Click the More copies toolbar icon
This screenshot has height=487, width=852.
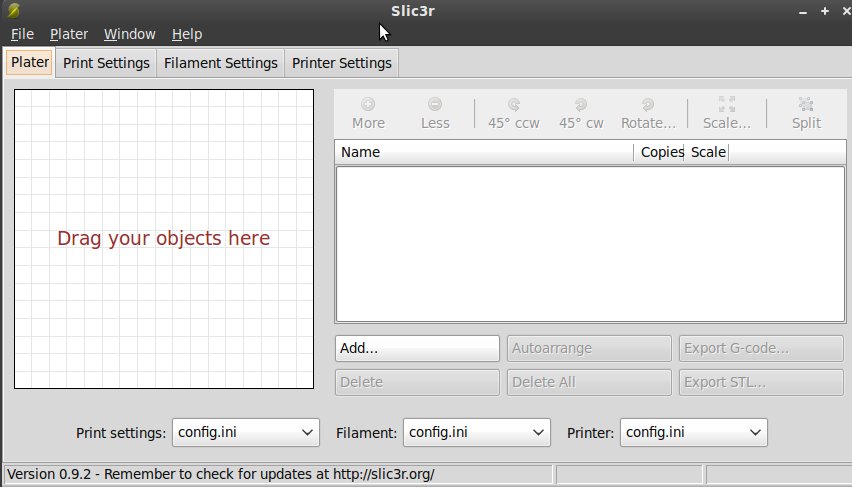pyautogui.click(x=368, y=112)
